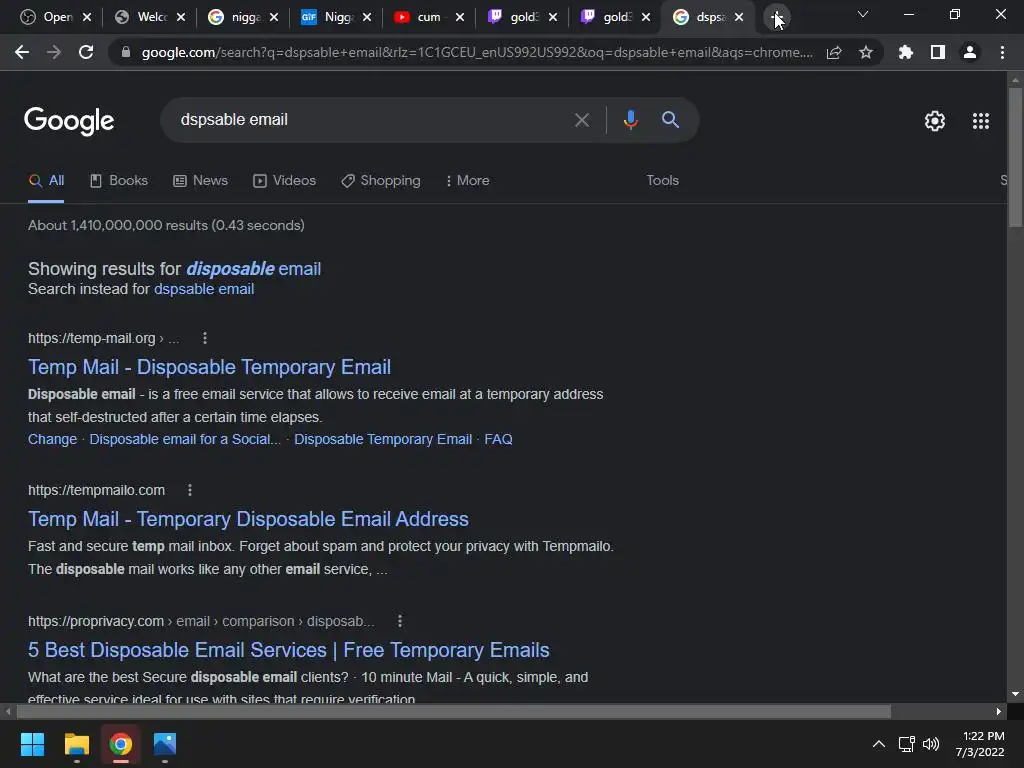
Task: Open 5 Best Disposable Email Services result
Action: point(289,650)
